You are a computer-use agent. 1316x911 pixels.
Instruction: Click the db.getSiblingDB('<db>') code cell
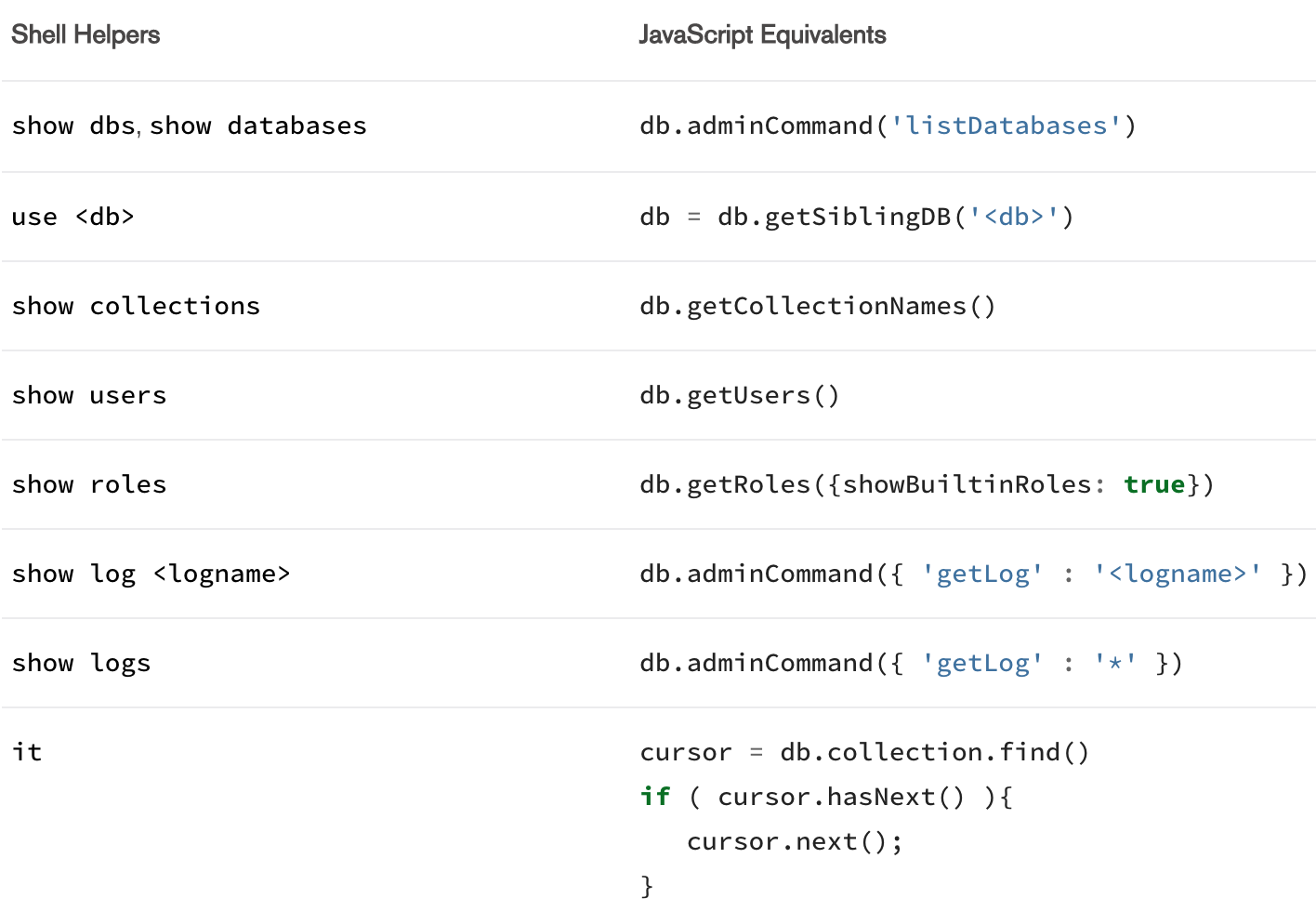coord(856,218)
